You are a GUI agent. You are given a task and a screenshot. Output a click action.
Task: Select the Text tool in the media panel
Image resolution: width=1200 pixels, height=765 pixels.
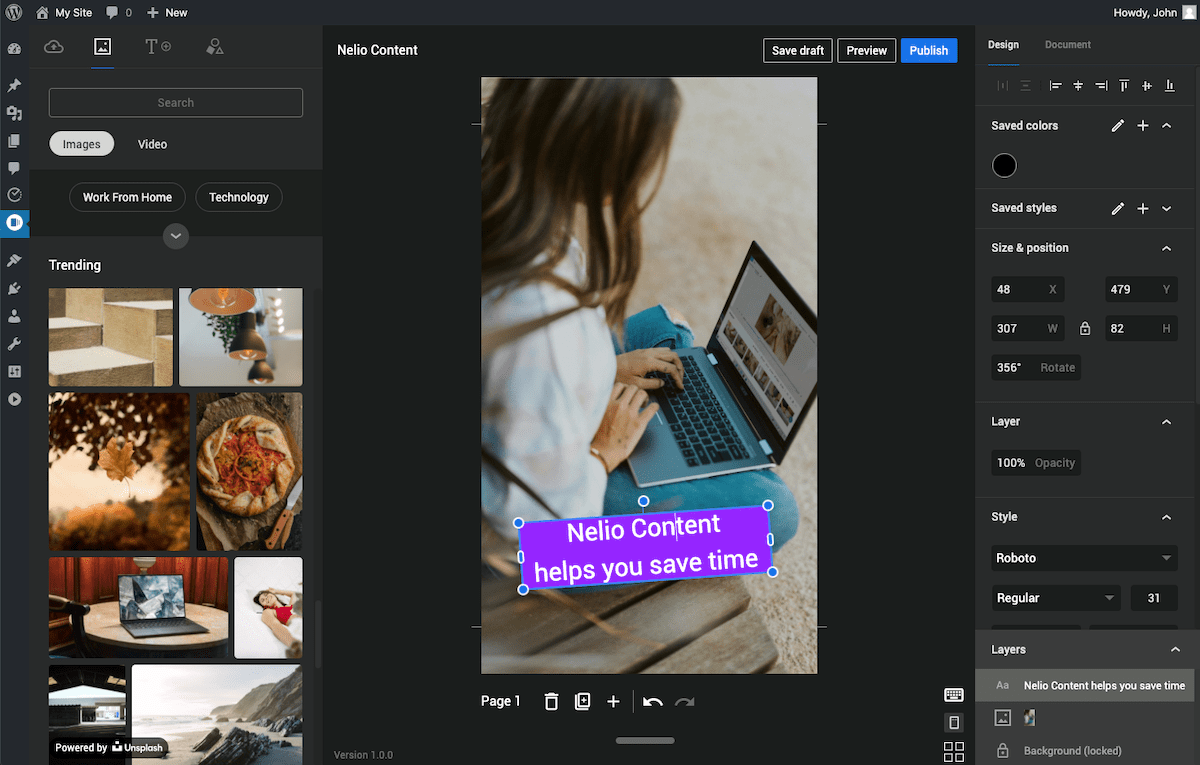point(155,46)
